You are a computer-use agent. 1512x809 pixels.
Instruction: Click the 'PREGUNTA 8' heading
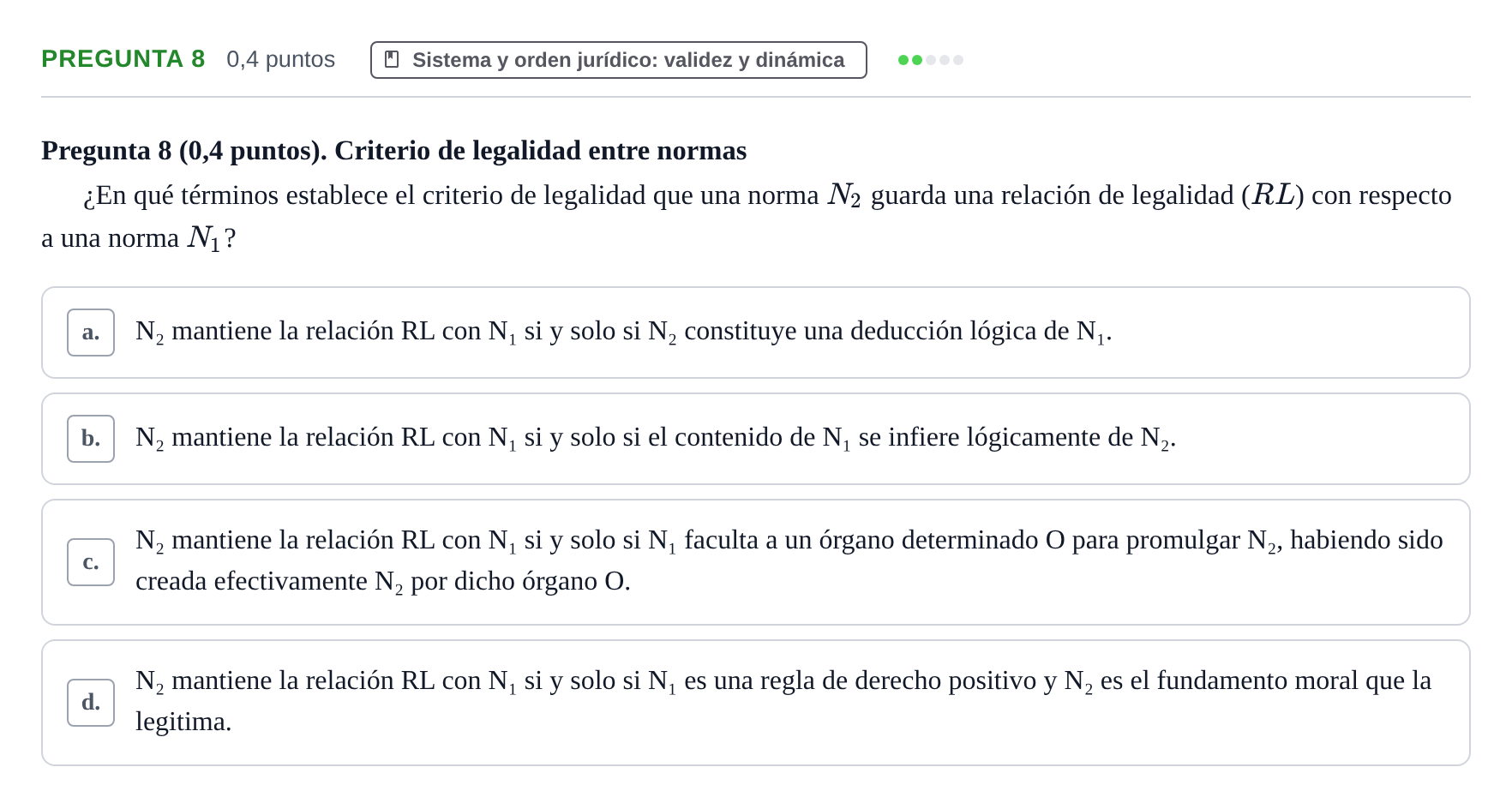pos(123,59)
